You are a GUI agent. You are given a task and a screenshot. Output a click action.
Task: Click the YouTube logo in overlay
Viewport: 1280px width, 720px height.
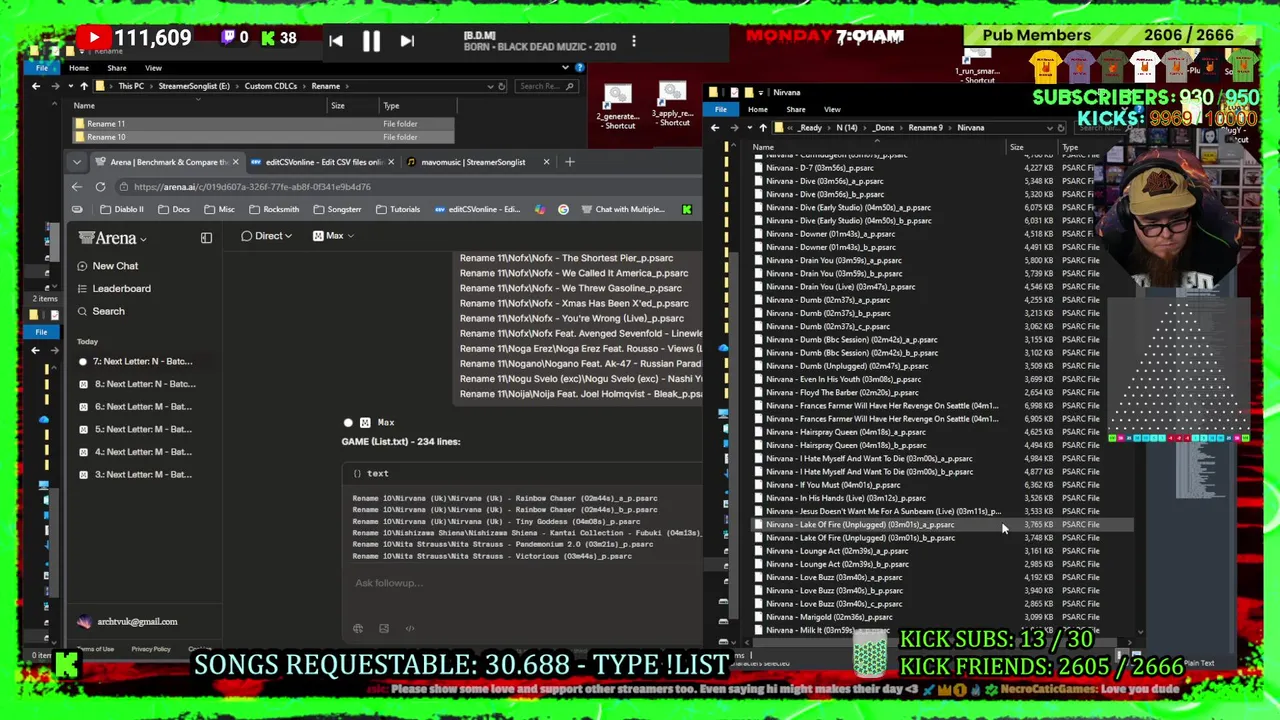tap(93, 39)
